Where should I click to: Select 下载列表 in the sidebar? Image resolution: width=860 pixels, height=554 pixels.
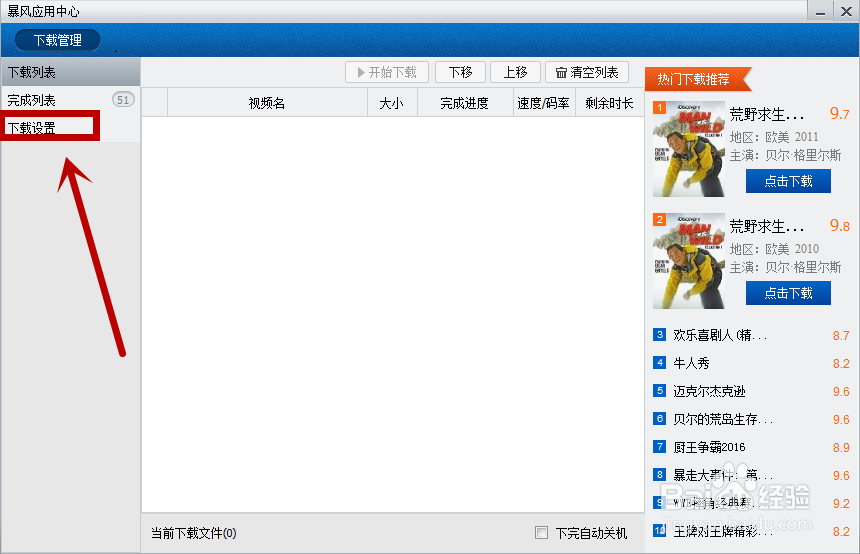point(70,72)
